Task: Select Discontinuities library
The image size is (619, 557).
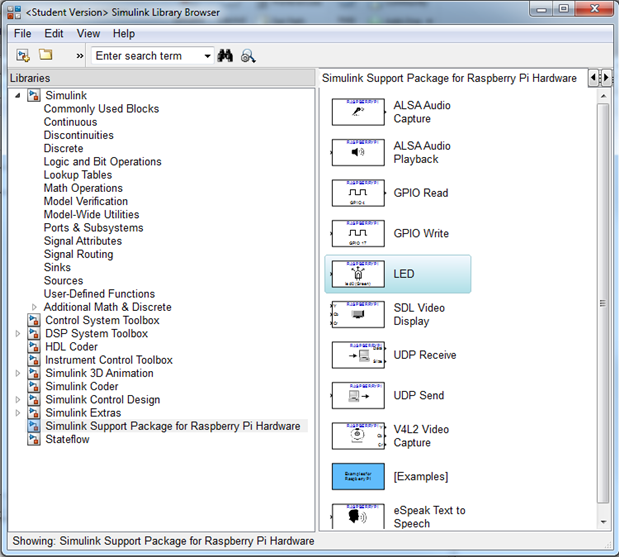Action: click(79, 135)
